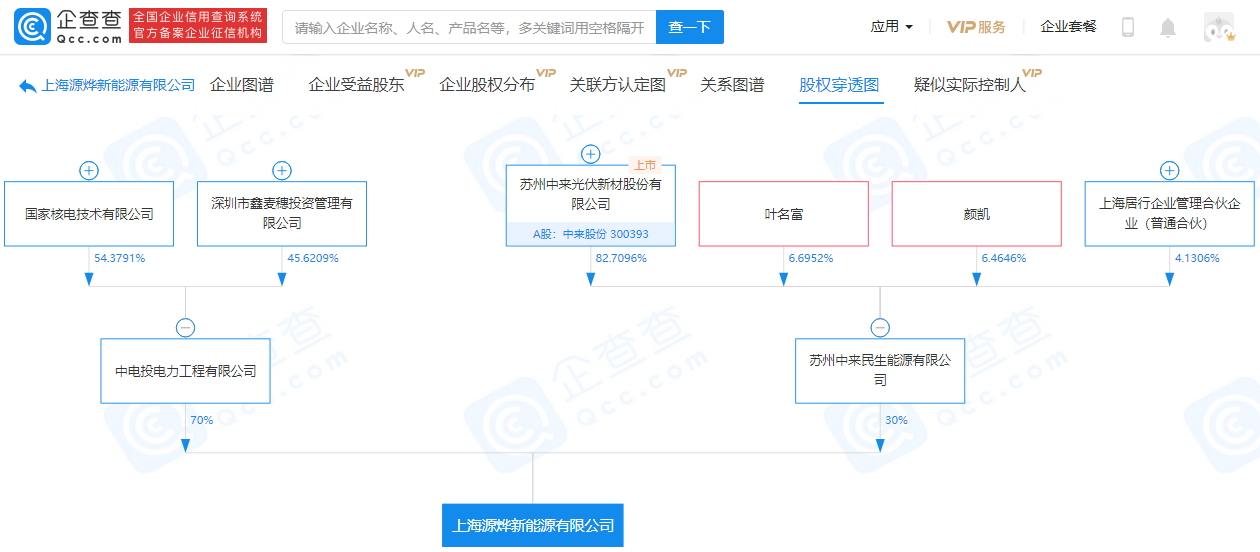Click the user avatar in top right
This screenshot has width=1260, height=552.
1218,27
